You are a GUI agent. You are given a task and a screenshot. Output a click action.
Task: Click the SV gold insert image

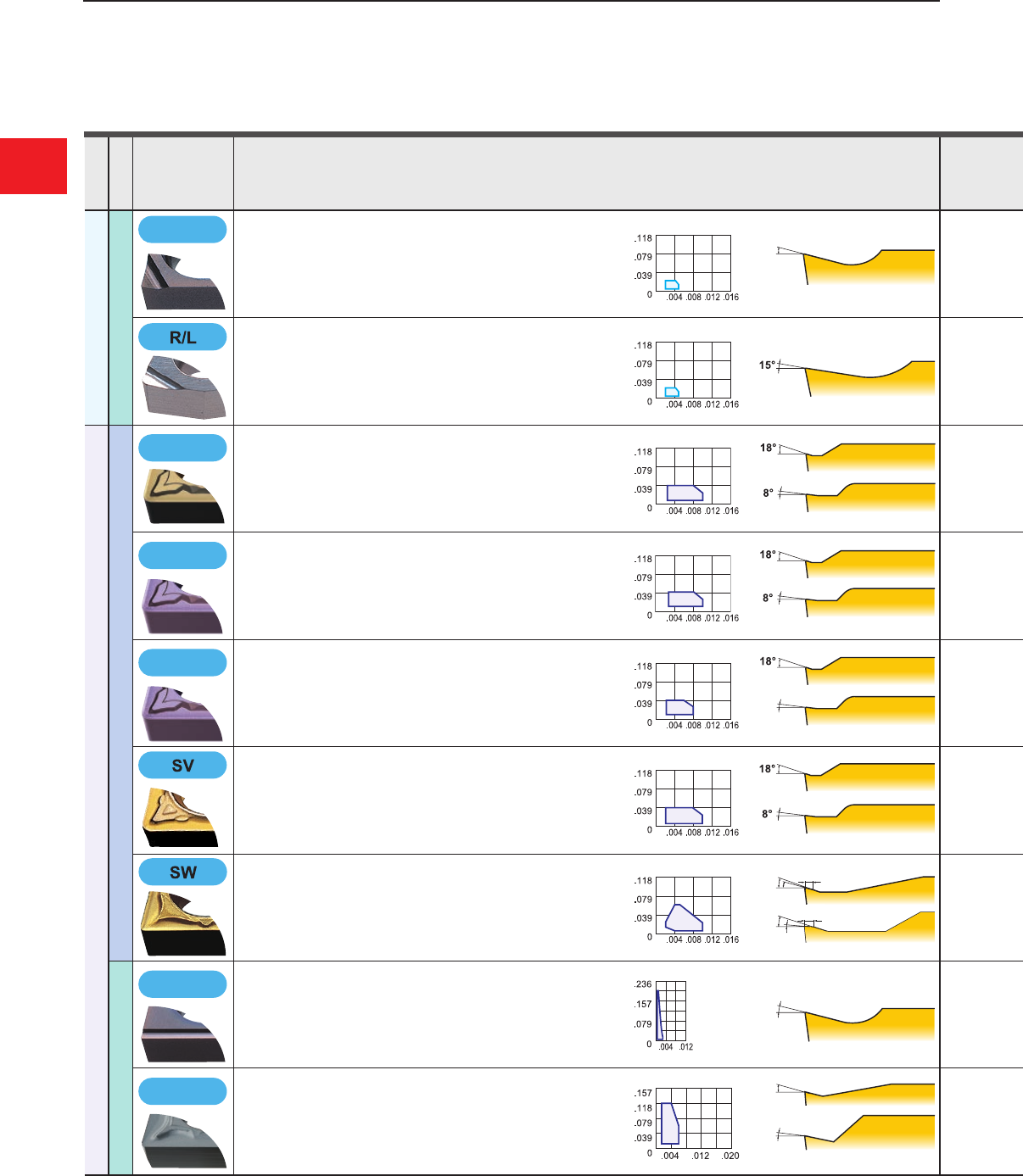coord(182,816)
